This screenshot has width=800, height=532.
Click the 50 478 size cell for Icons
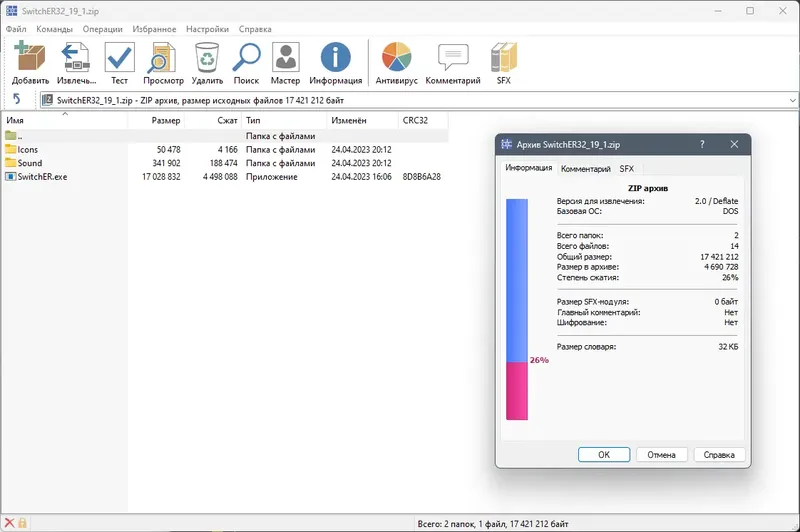[x=168, y=149]
